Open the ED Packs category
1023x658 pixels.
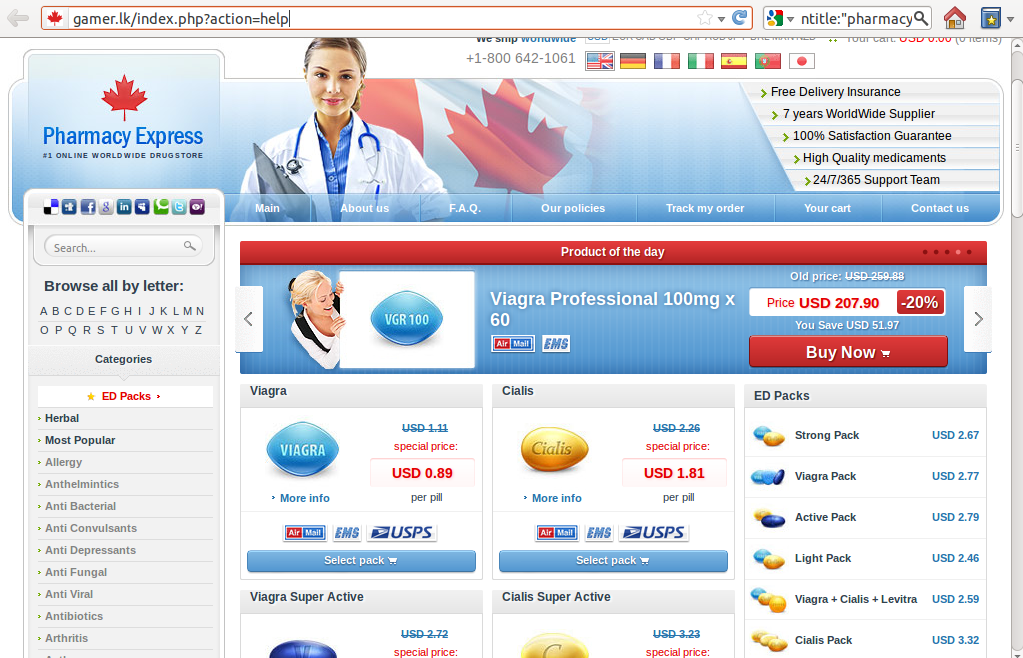click(x=125, y=396)
